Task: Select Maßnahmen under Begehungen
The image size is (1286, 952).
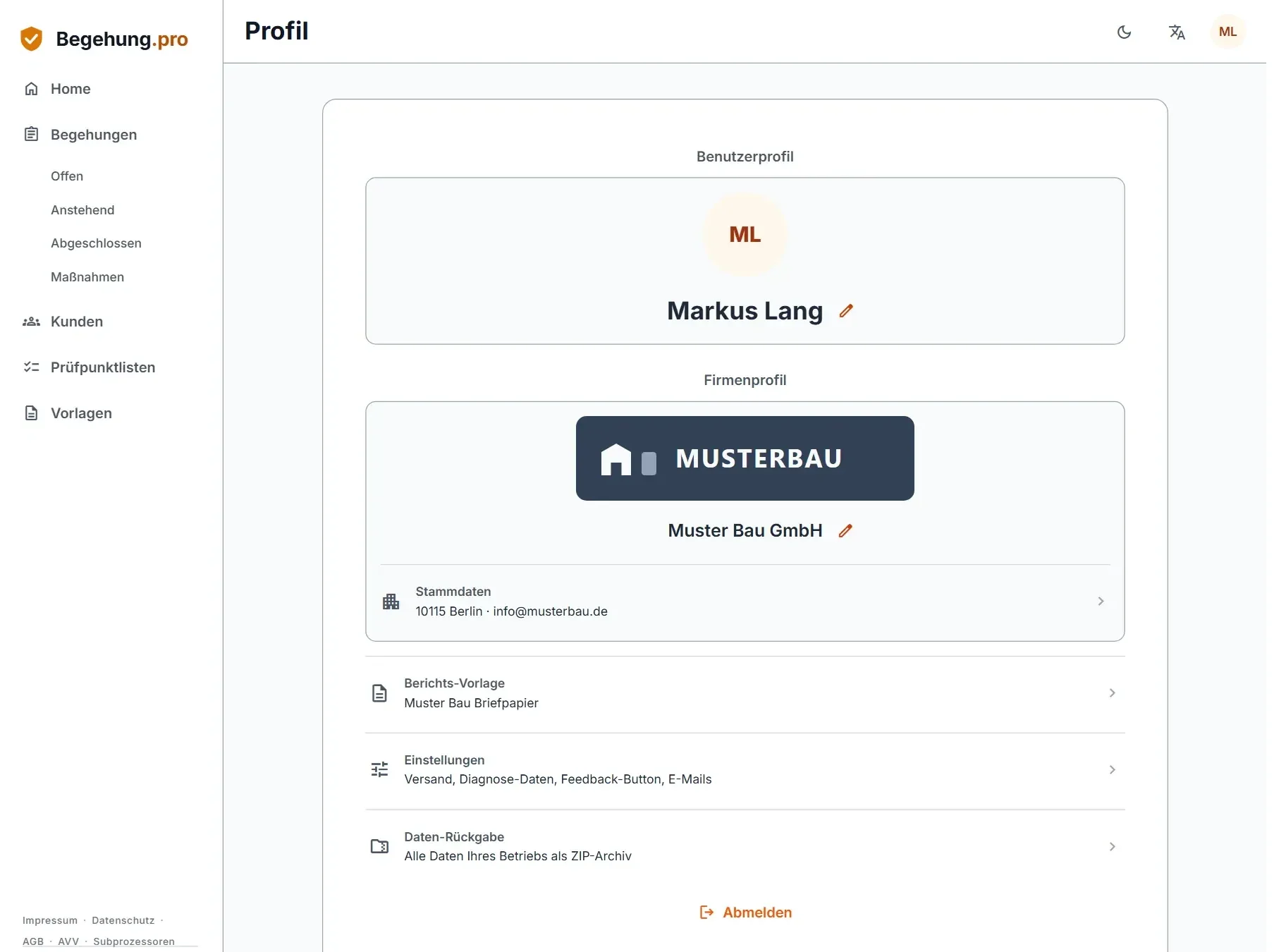Action: pyautogui.click(x=87, y=277)
